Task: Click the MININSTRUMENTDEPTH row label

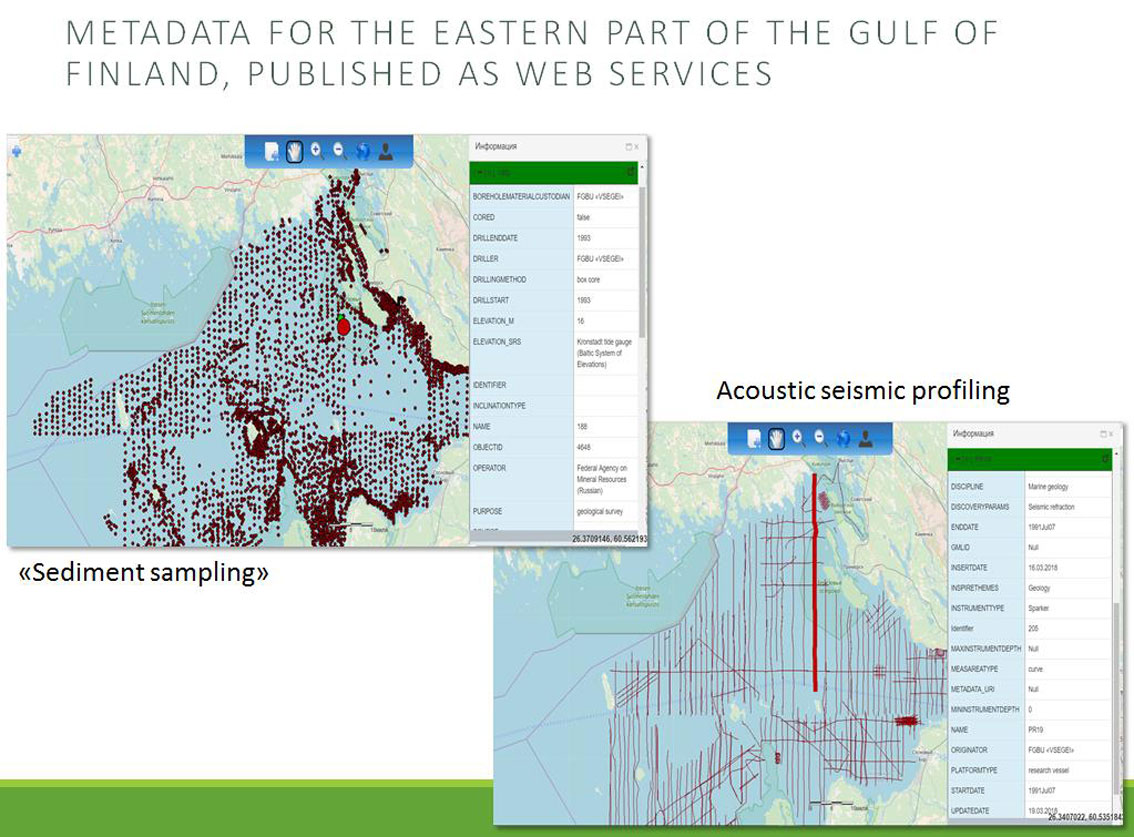Action: pyautogui.click(x=985, y=710)
